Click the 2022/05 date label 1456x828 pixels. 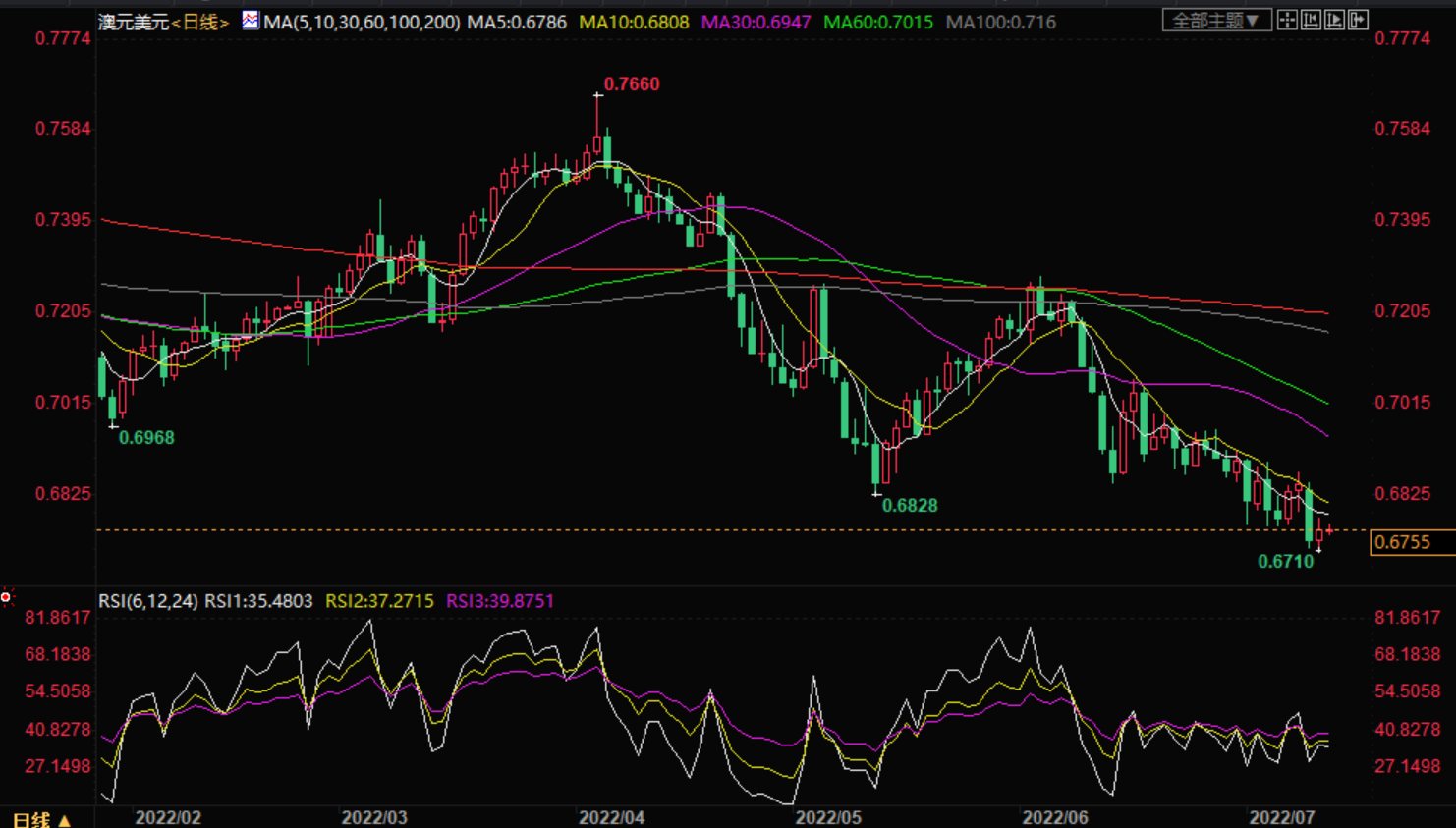tap(828, 818)
